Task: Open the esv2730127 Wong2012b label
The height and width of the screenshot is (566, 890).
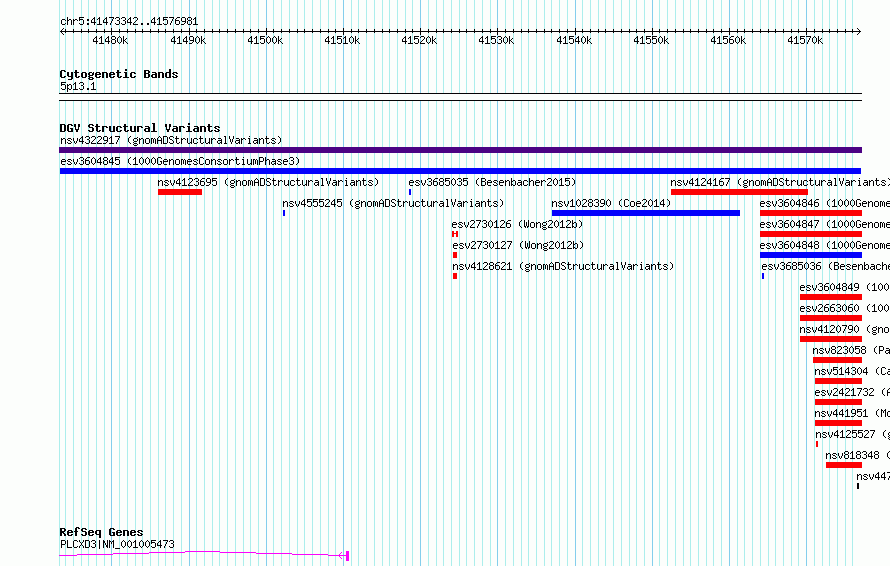Action: click(518, 245)
